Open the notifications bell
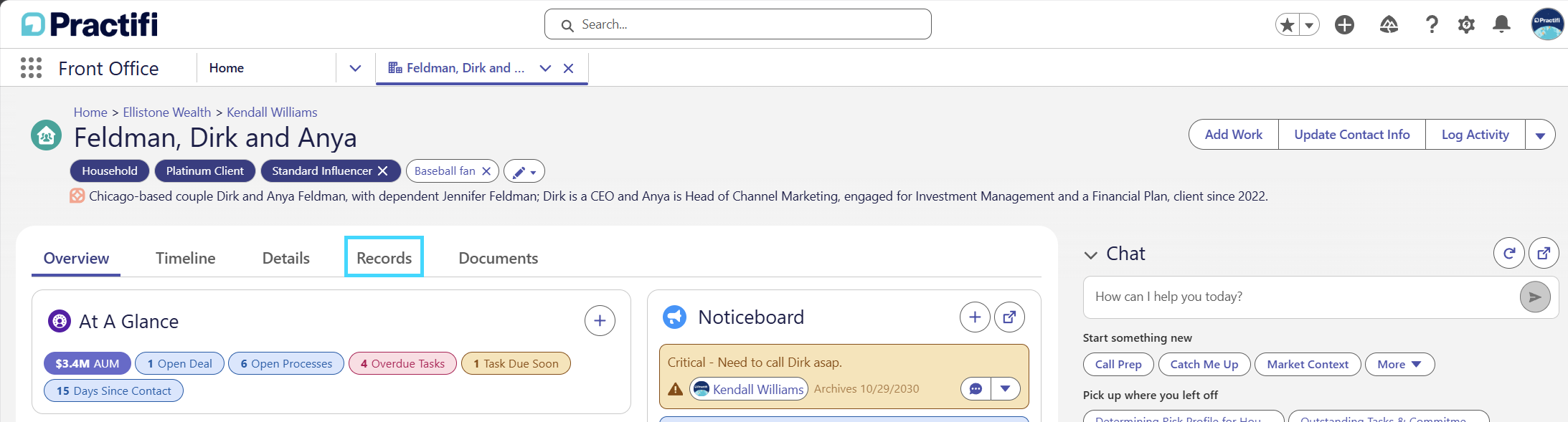 pyautogui.click(x=1501, y=25)
